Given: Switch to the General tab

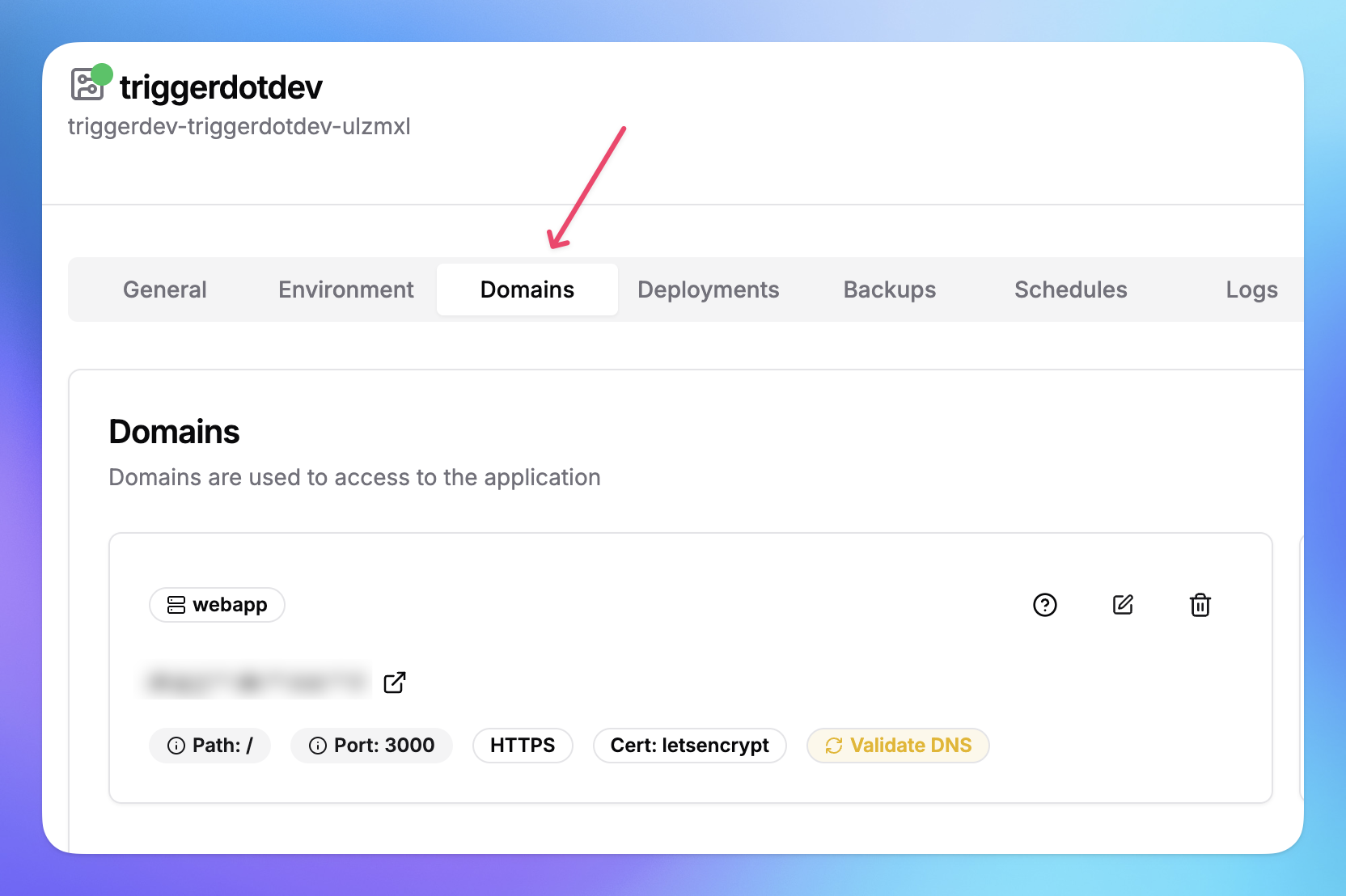Looking at the screenshot, I should coord(165,290).
